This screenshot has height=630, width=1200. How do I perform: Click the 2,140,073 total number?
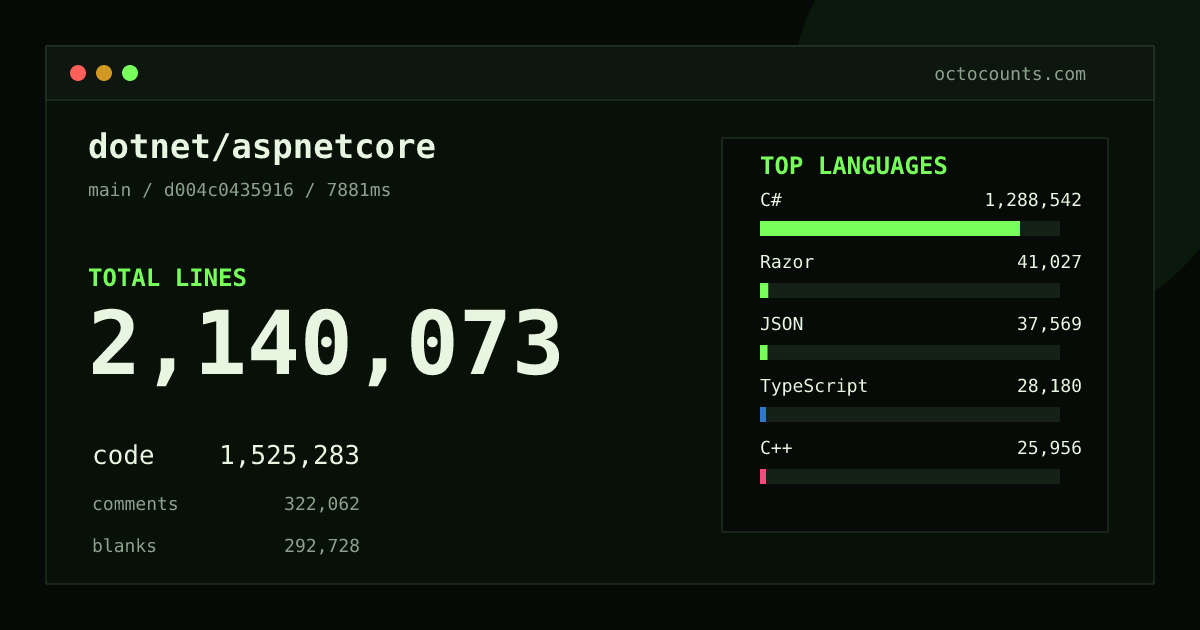[x=326, y=344]
